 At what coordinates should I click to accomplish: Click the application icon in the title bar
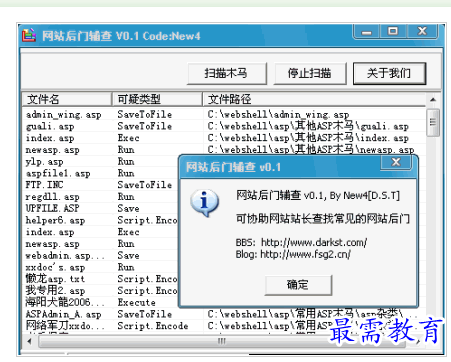click(x=29, y=35)
